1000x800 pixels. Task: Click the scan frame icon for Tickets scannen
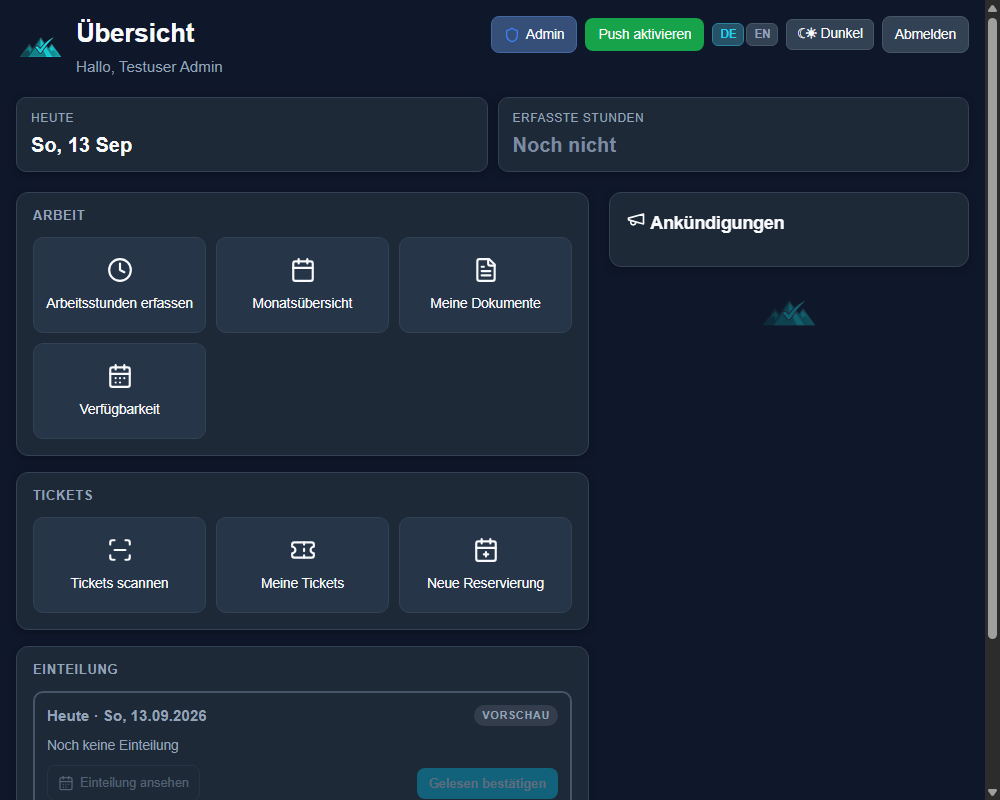pyautogui.click(x=120, y=550)
